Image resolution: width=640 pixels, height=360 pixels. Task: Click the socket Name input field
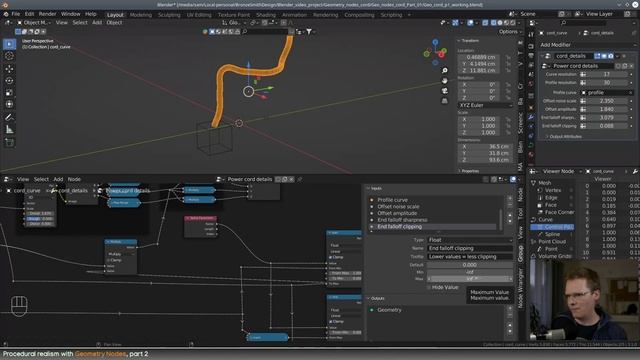(x=470, y=248)
